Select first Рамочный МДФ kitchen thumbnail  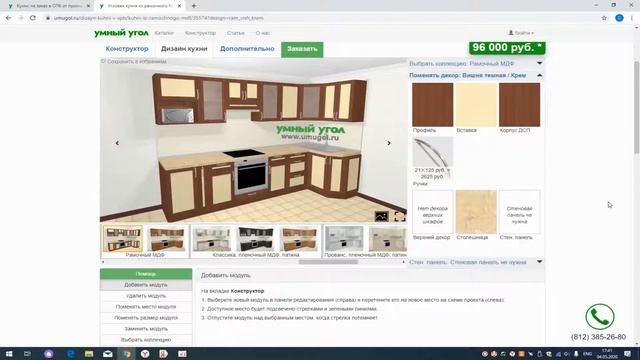(122, 239)
